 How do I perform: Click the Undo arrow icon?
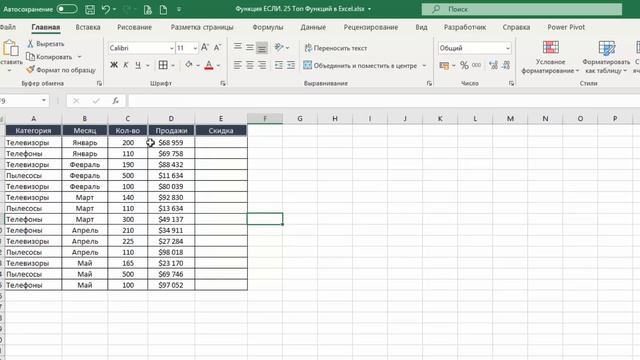(105, 9)
